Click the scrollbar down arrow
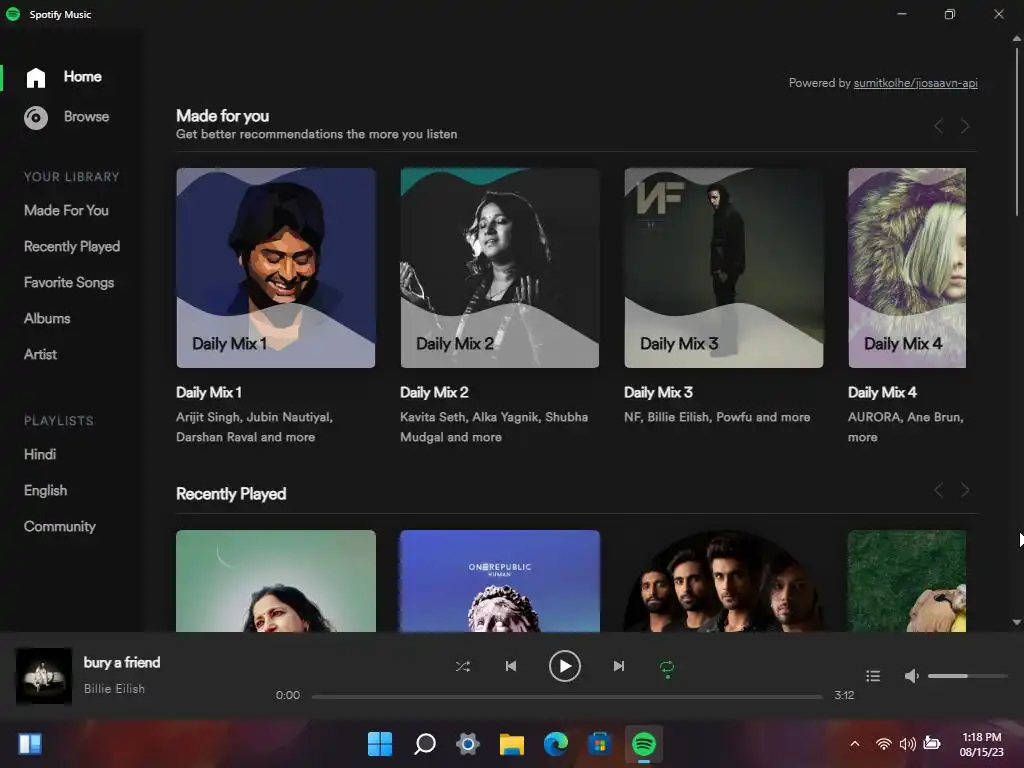 (x=1016, y=622)
